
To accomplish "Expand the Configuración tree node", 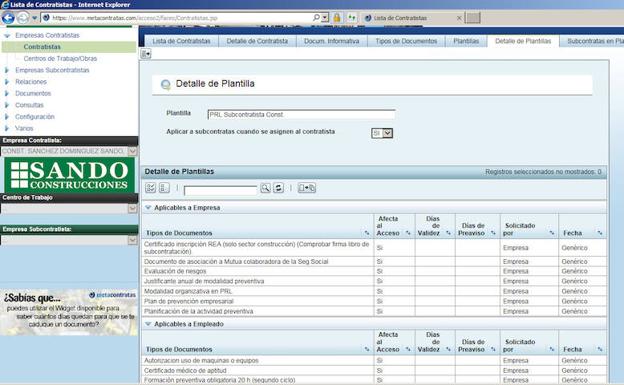I will tap(7, 117).
